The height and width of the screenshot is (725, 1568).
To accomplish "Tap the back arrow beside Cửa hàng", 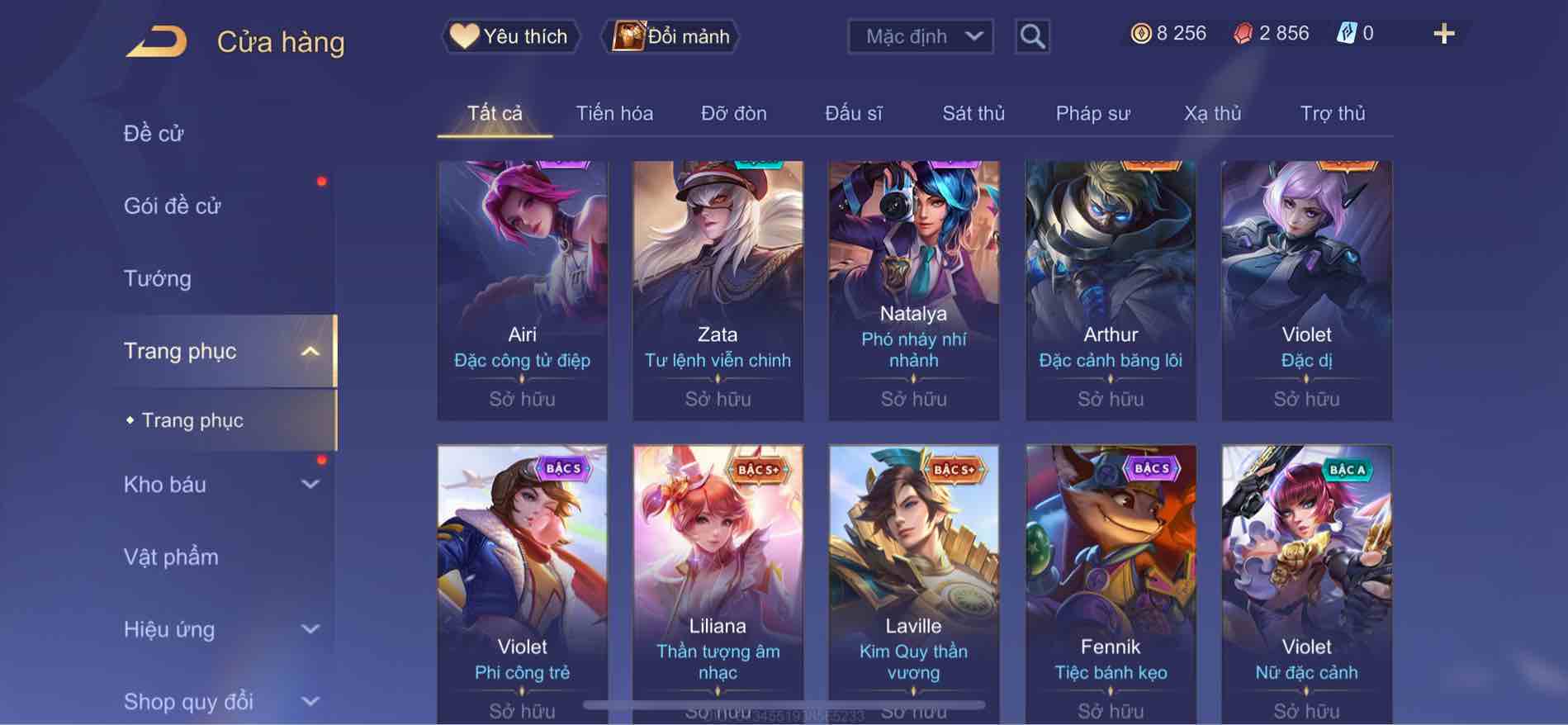I will (157, 41).
